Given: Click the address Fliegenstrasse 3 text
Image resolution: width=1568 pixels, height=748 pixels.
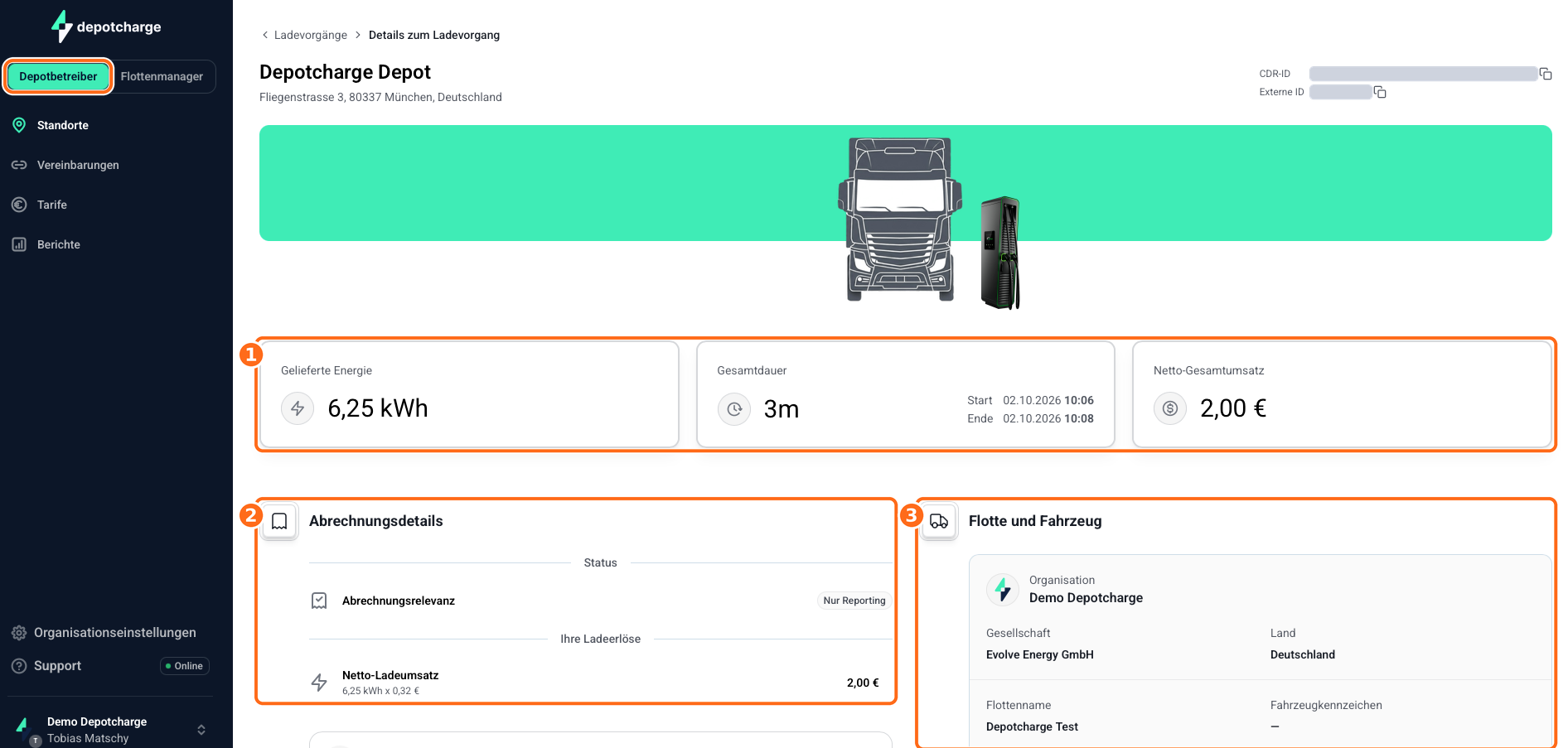Looking at the screenshot, I should (x=380, y=97).
